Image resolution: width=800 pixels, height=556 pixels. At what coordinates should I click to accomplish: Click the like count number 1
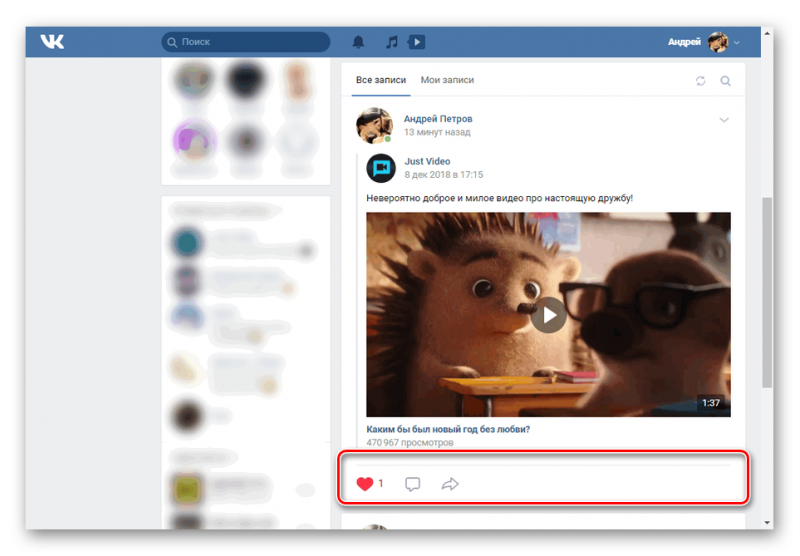(x=381, y=483)
